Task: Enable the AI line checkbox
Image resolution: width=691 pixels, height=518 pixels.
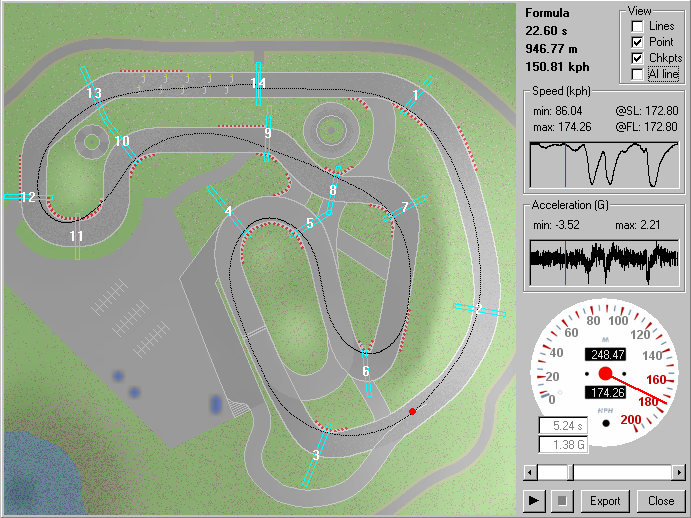Action: coord(637,74)
